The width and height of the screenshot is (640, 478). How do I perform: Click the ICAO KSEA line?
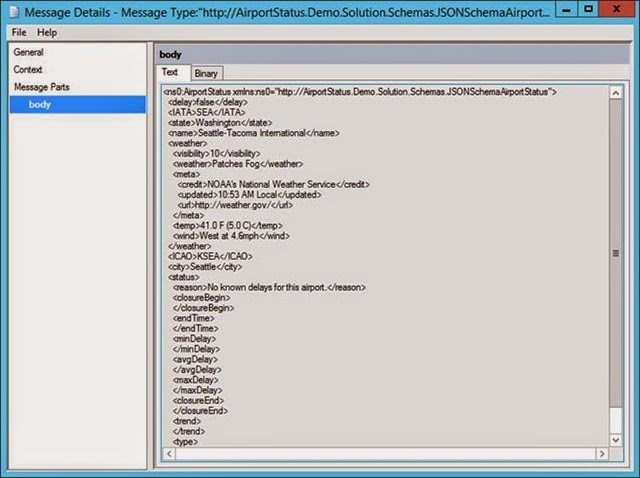(210, 256)
